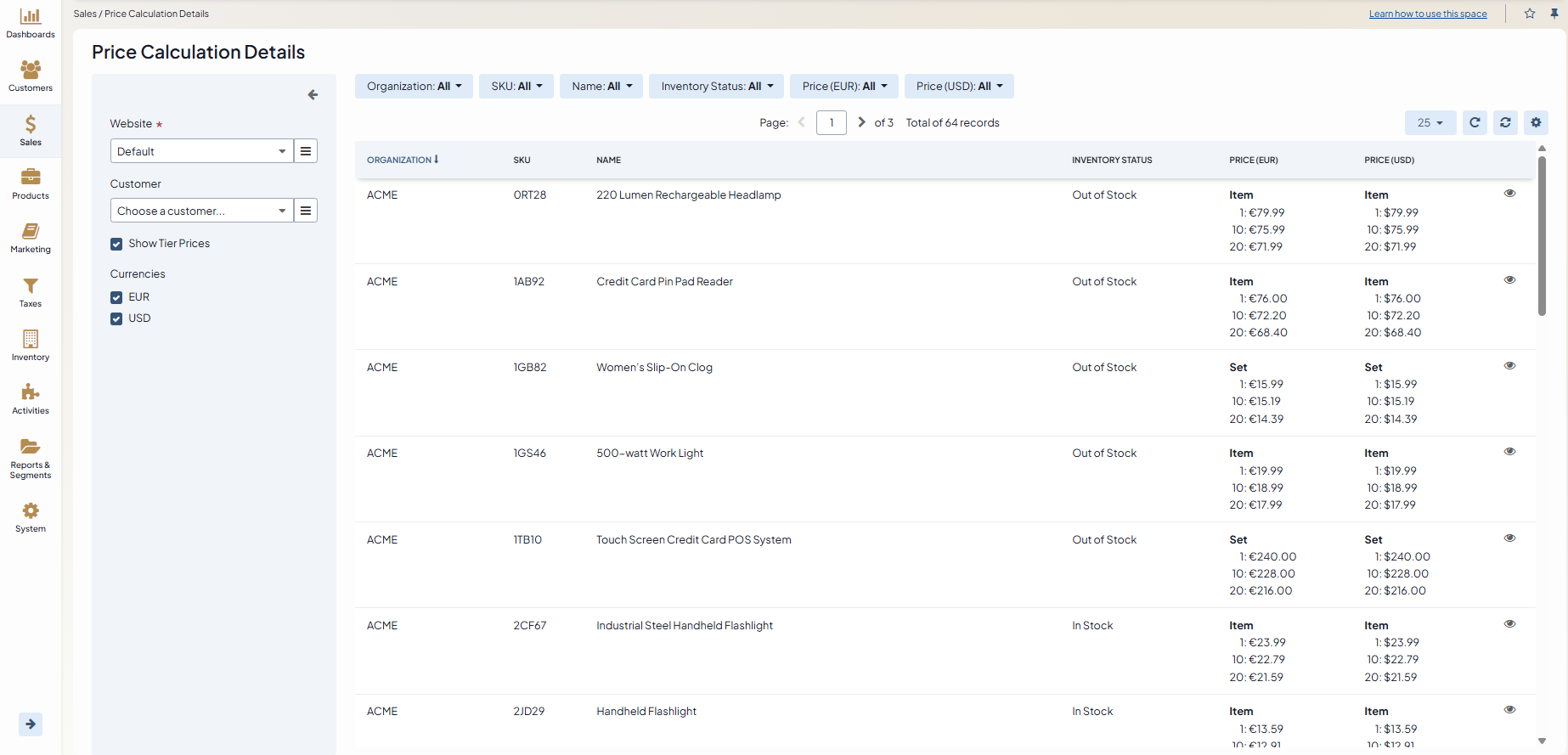Mark page as favorite with star icon
Screen dimensions: 1568x755
click(x=1530, y=14)
